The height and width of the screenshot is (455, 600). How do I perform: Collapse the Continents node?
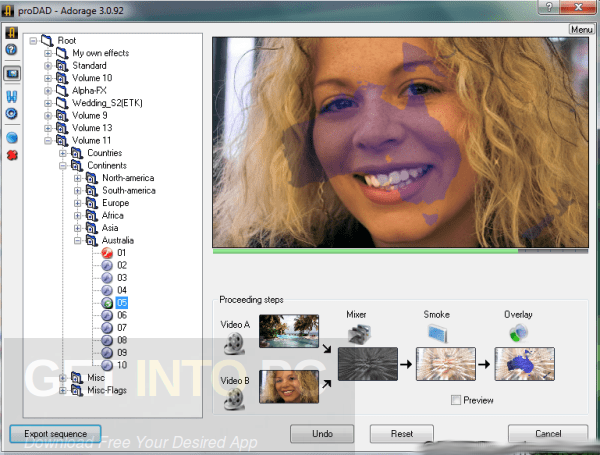(63, 166)
